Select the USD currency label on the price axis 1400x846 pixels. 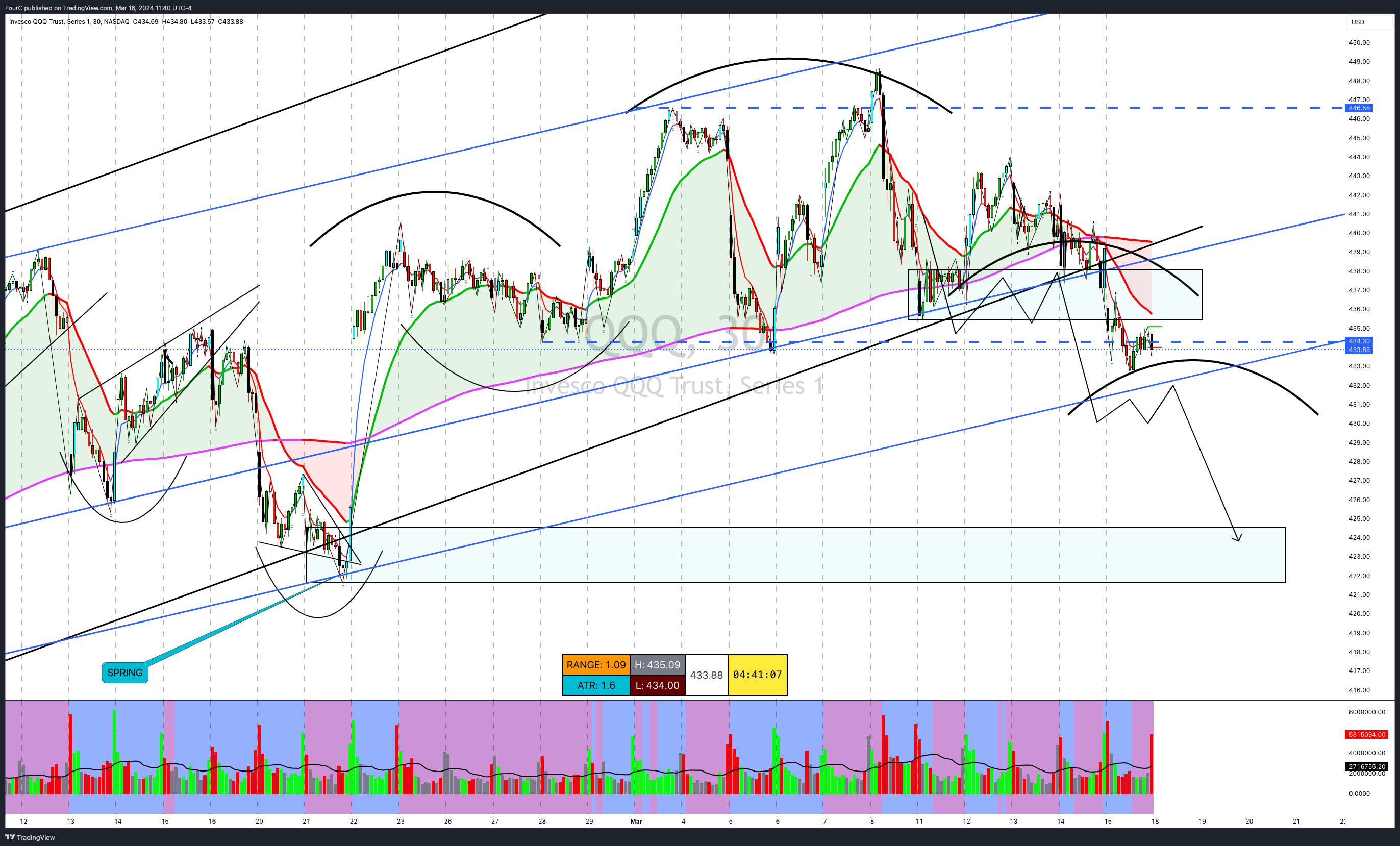point(1357,22)
